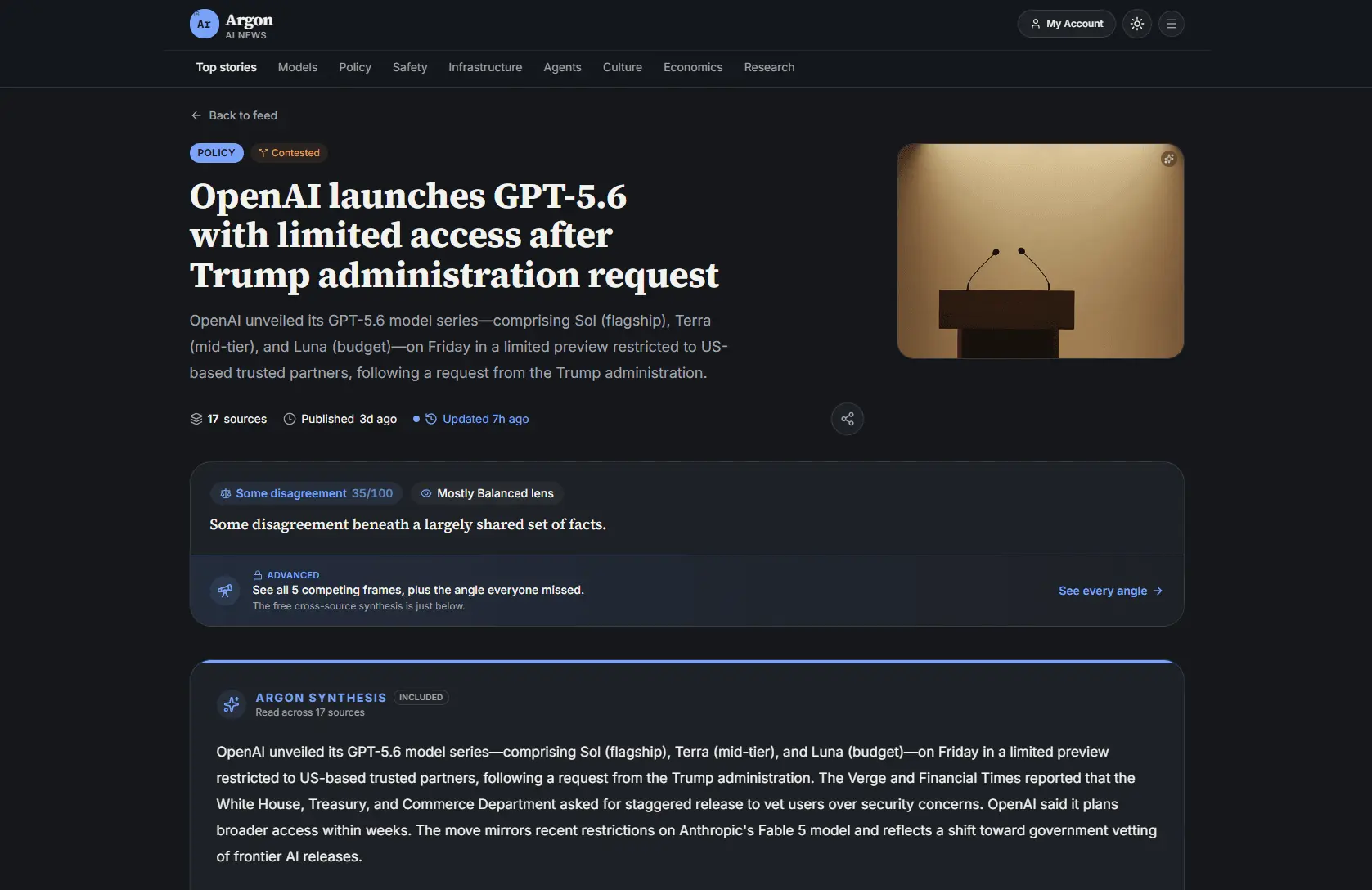1372x890 pixels.
Task: Click the eye icon in lens chip
Action: 425,493
